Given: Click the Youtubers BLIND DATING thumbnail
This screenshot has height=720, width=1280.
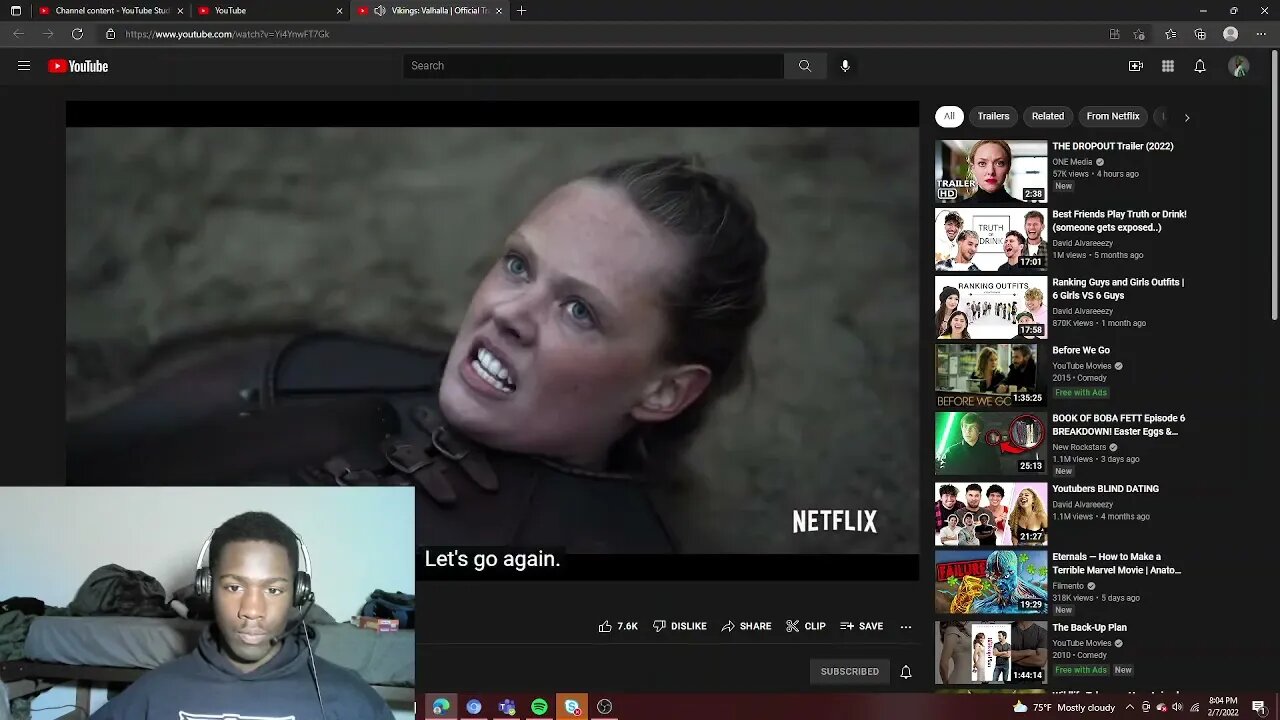Looking at the screenshot, I should (x=991, y=513).
